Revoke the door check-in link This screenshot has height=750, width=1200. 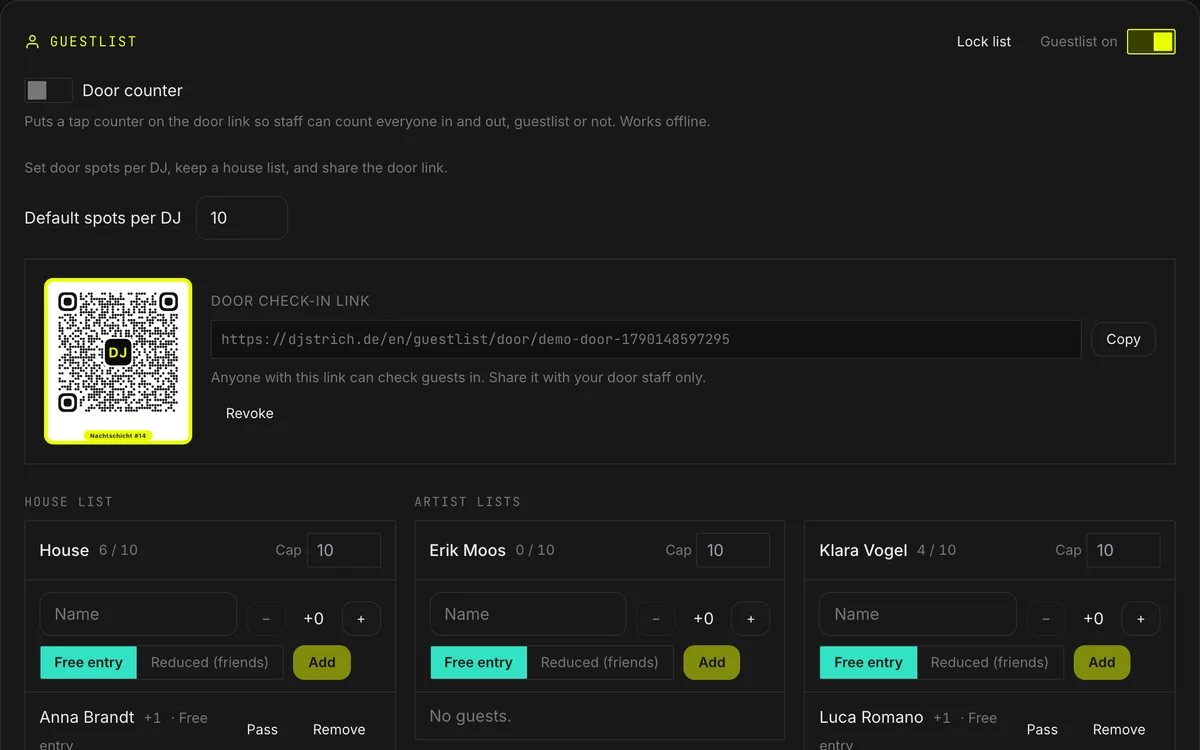tap(249, 413)
